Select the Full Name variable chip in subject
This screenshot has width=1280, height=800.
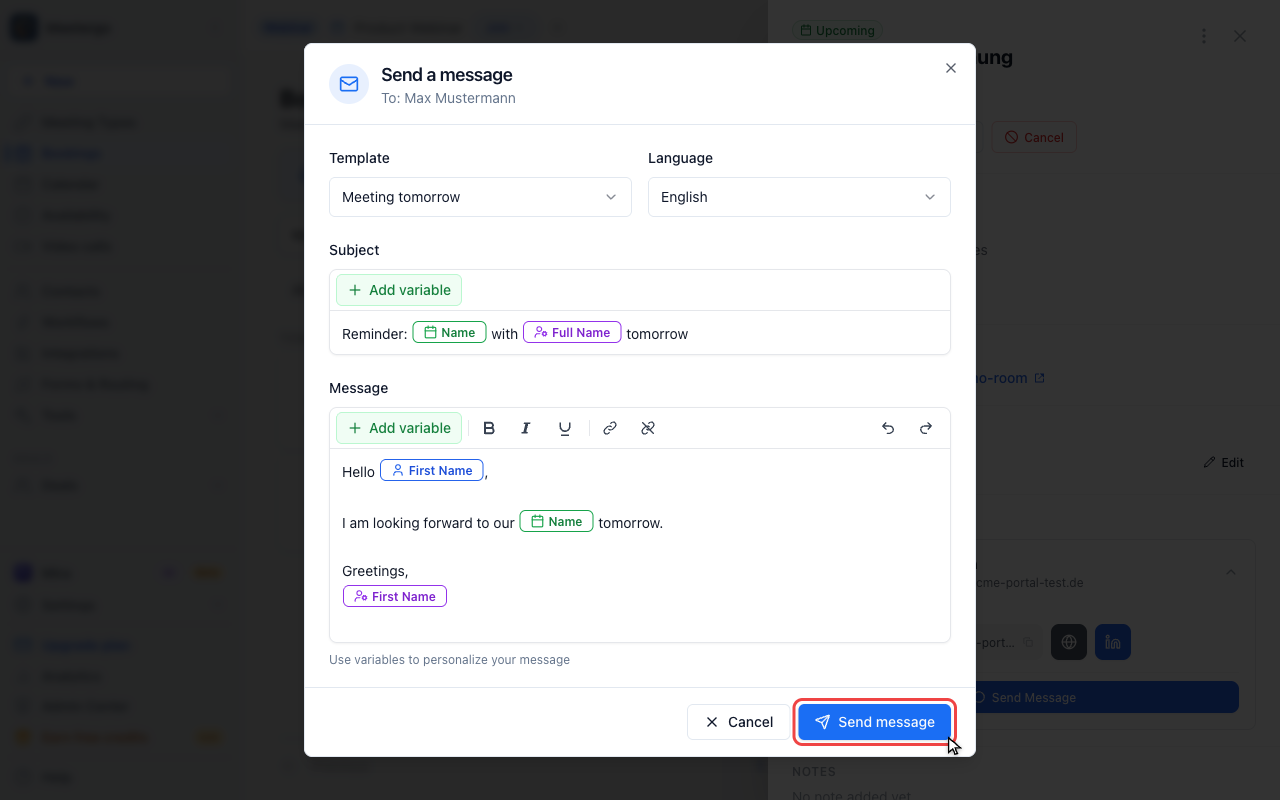572,333
